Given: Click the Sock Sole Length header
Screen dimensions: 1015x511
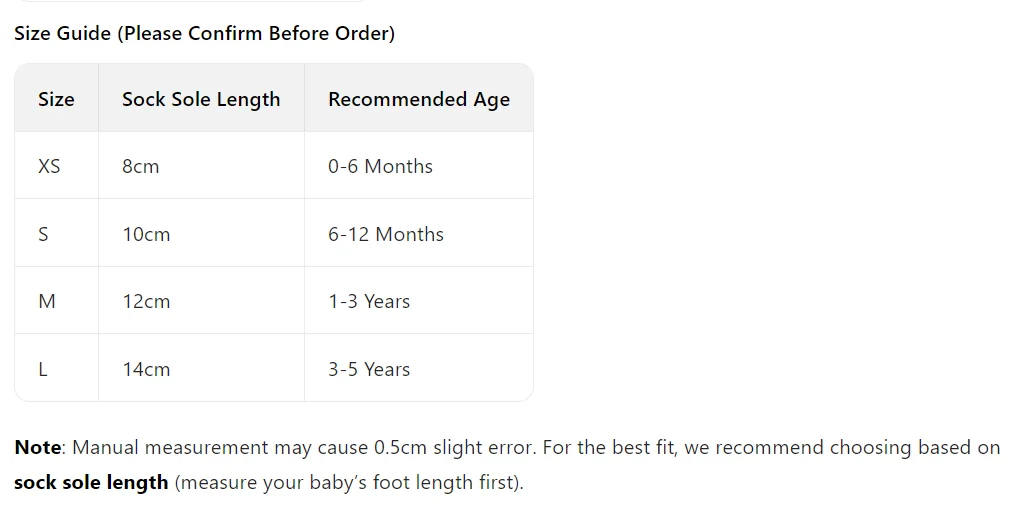Looking at the screenshot, I should [x=201, y=98].
